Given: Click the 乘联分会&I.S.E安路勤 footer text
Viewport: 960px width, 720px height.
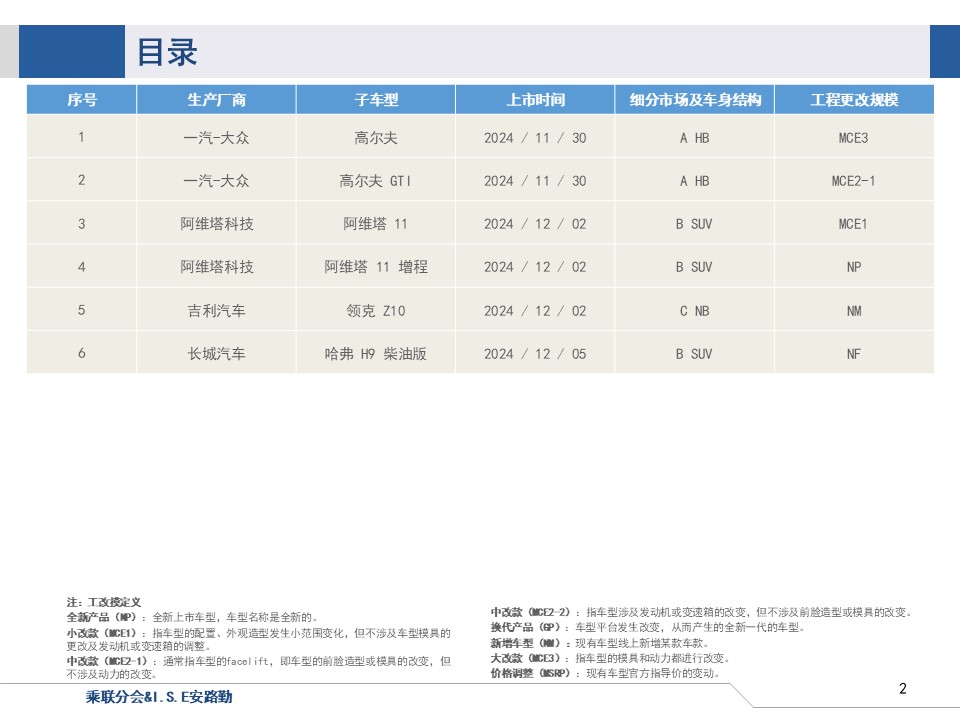Looking at the screenshot, I should [x=159, y=696].
